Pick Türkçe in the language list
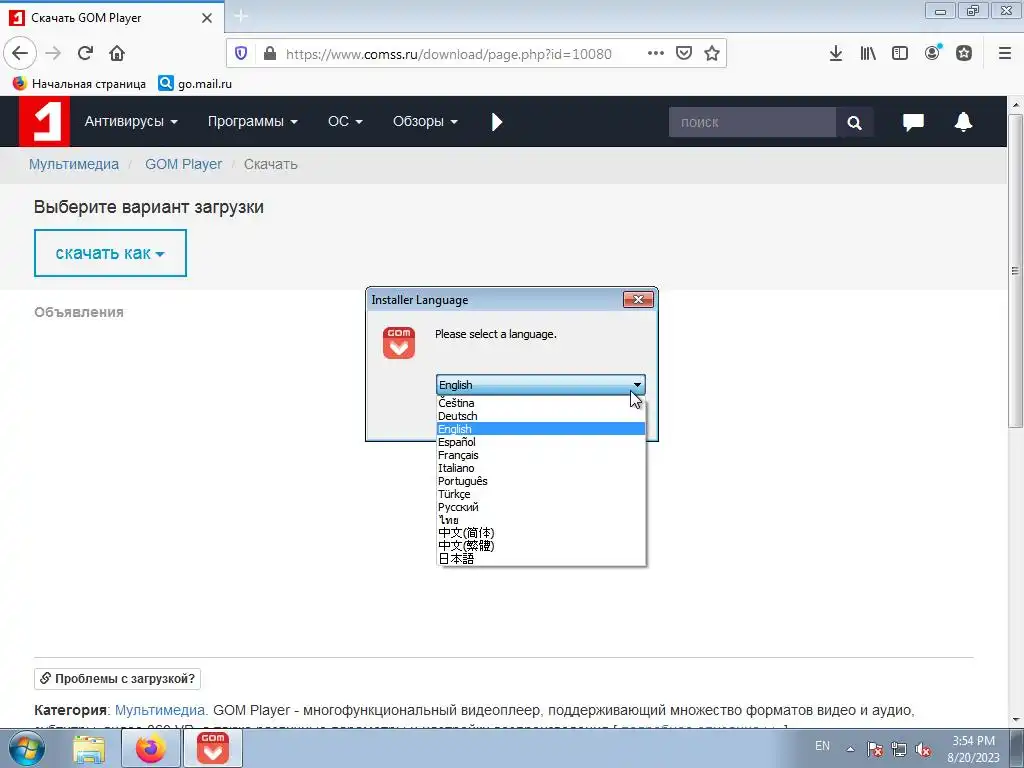 [541, 494]
